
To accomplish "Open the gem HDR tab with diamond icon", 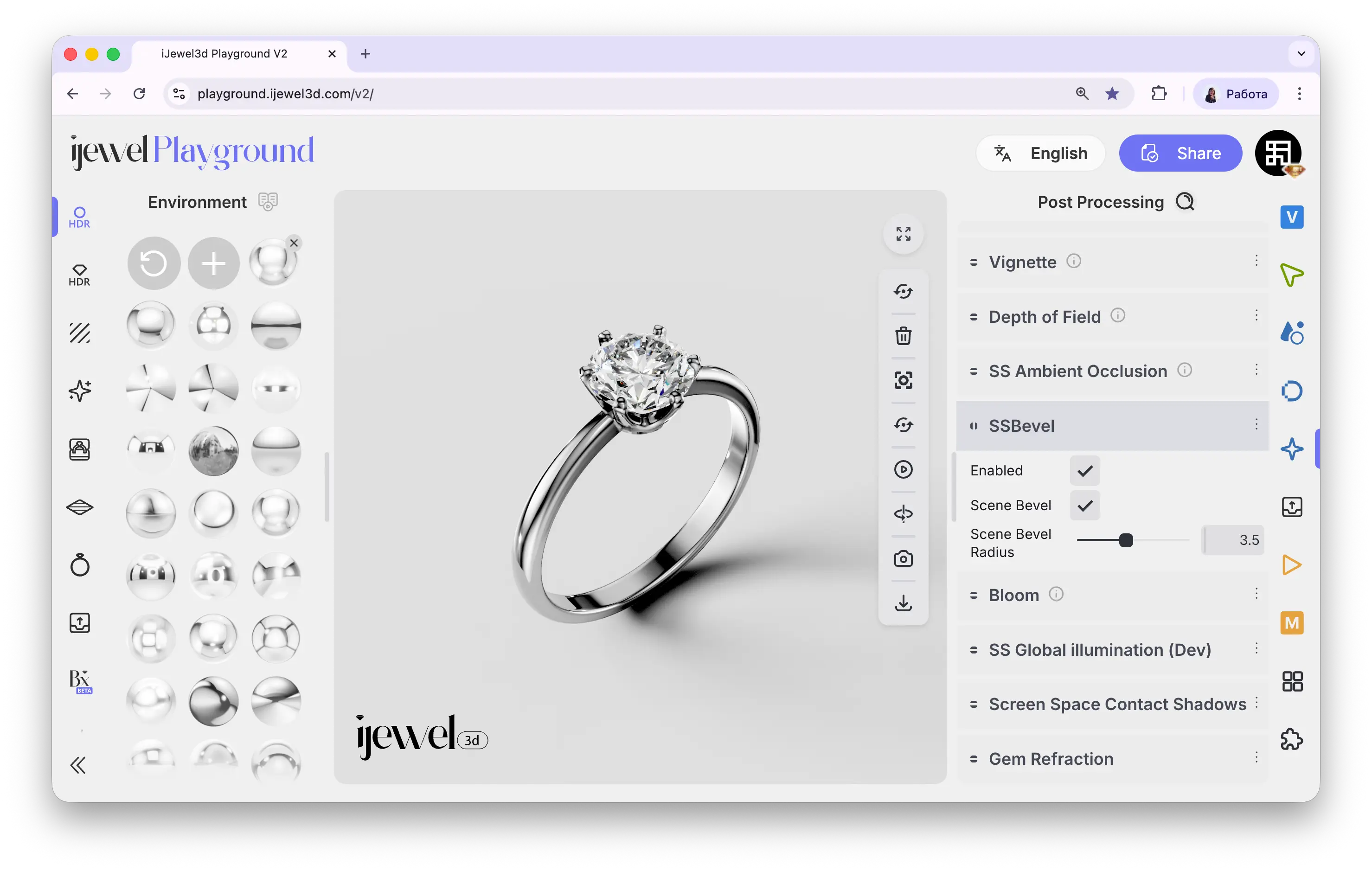I will [79, 275].
